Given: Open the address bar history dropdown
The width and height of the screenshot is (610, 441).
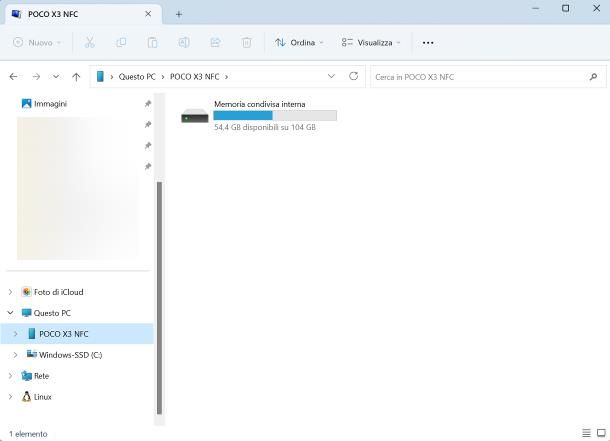Looking at the screenshot, I should (331, 76).
